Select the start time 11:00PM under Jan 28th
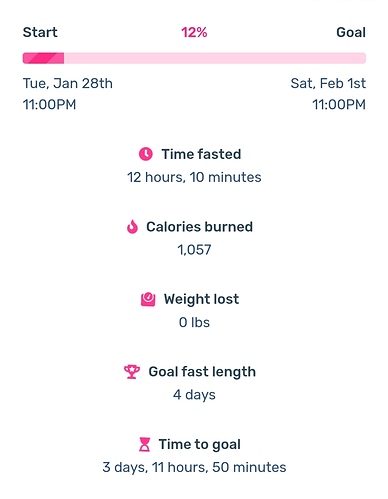The height and width of the screenshot is (499, 388). click(49, 105)
